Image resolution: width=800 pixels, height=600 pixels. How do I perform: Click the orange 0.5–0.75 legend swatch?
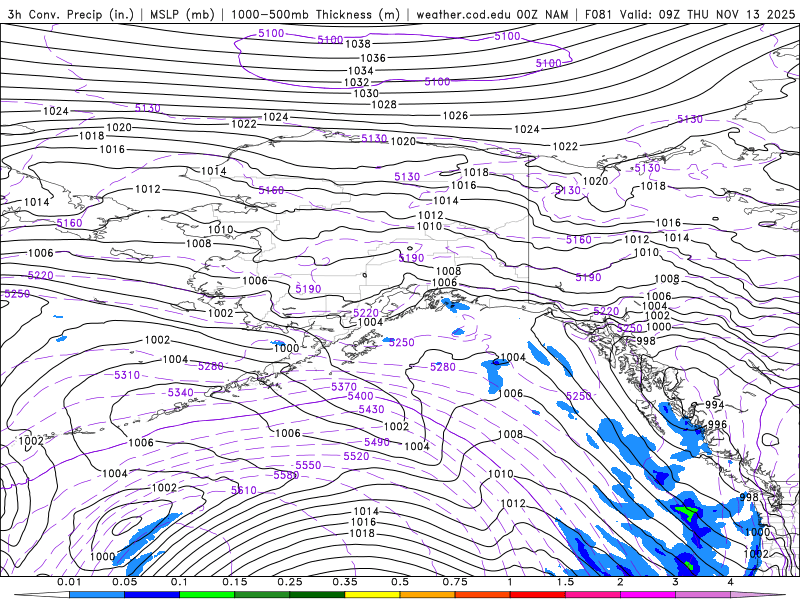[428, 595]
